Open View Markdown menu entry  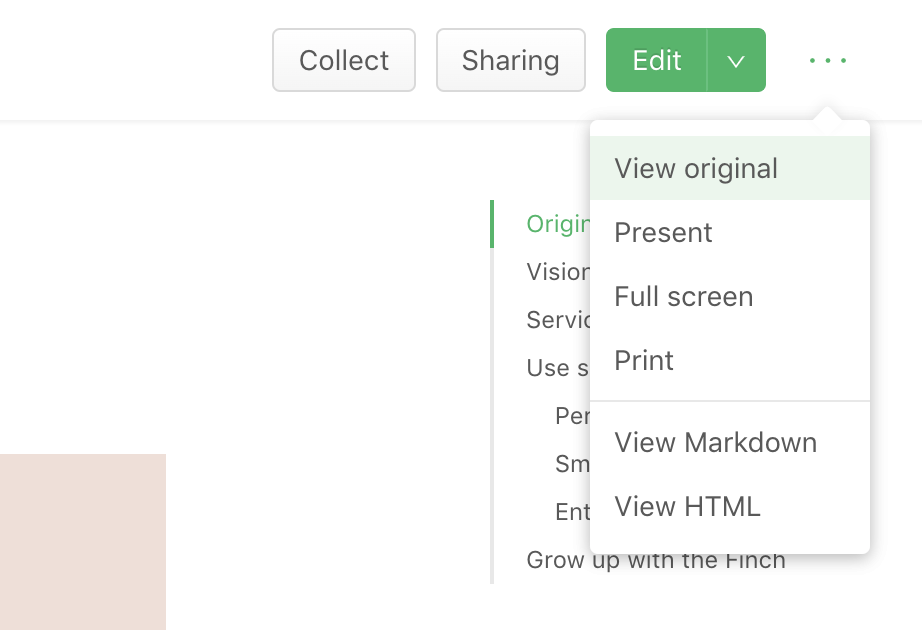(716, 442)
